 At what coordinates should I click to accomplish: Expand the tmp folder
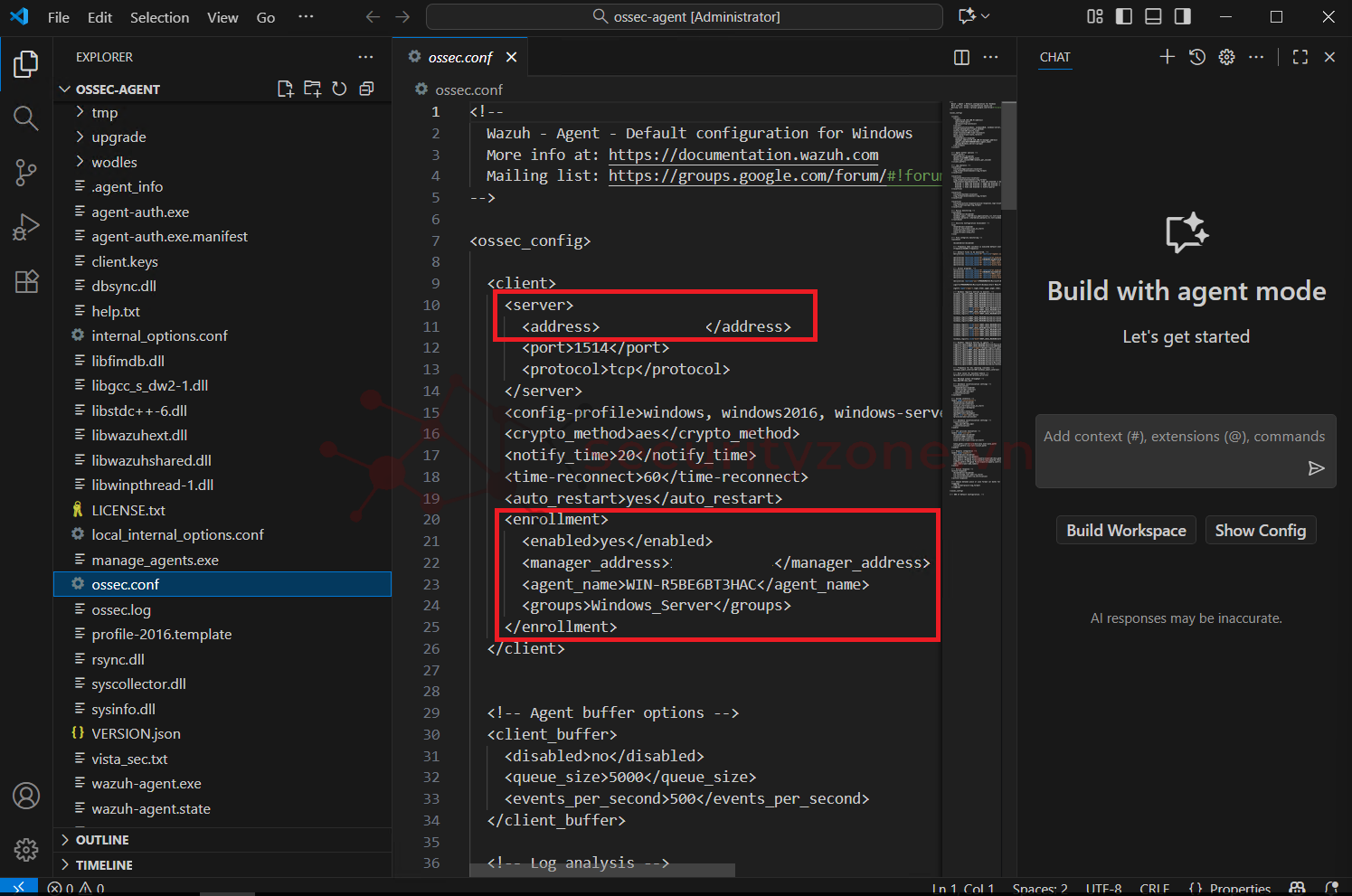pos(104,112)
